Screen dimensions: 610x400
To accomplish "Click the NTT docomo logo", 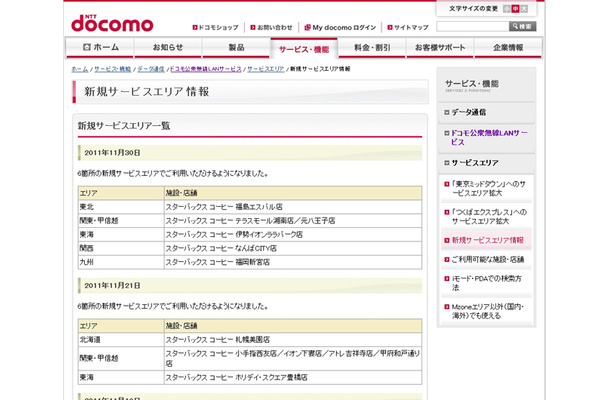I will click(x=112, y=24).
